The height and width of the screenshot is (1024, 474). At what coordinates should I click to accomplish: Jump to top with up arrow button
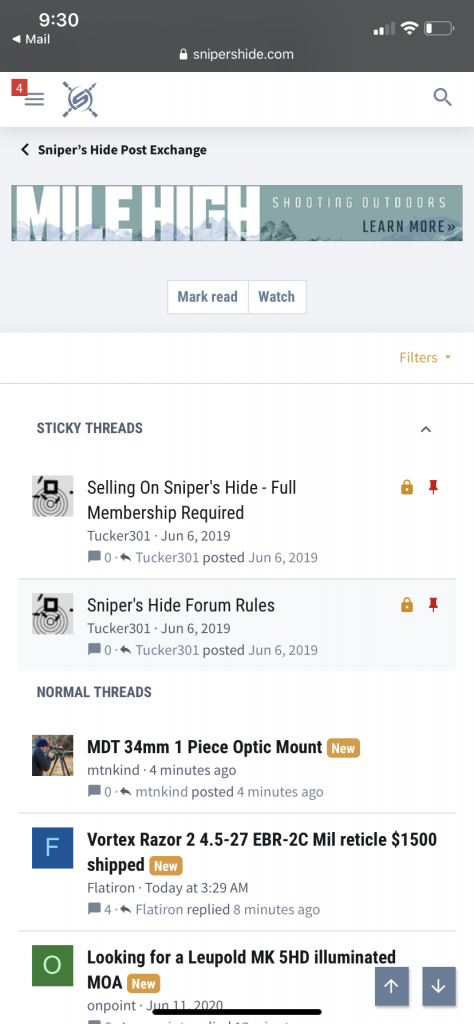point(392,987)
